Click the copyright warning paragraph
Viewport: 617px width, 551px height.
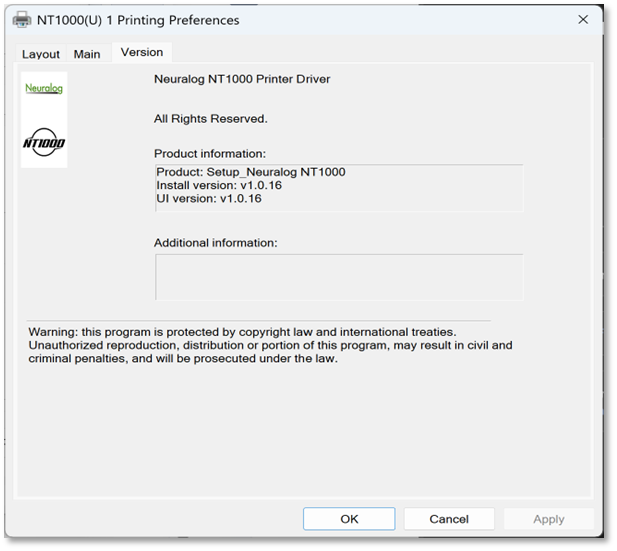(x=270, y=345)
